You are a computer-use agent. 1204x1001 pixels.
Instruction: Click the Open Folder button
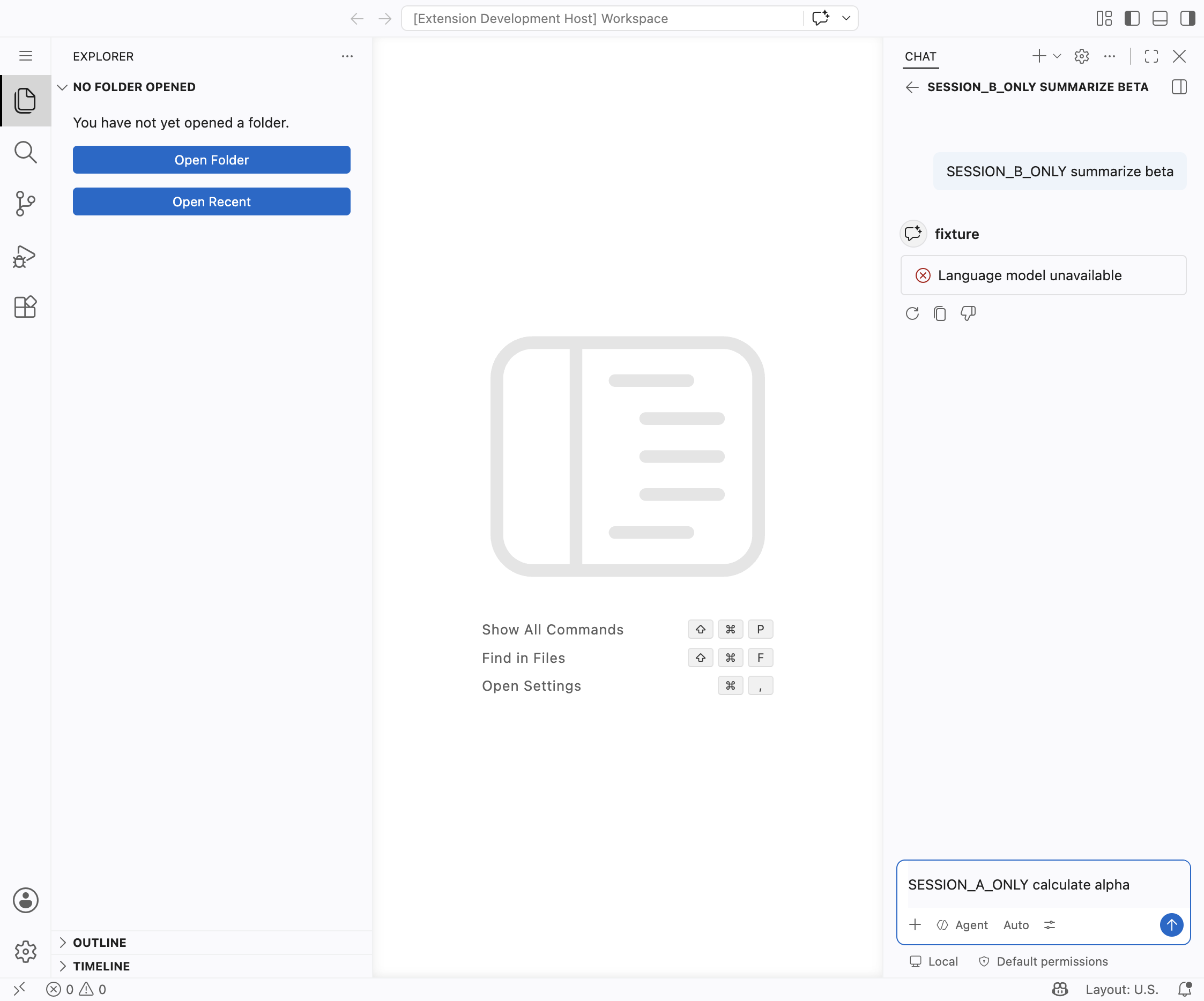coord(212,160)
